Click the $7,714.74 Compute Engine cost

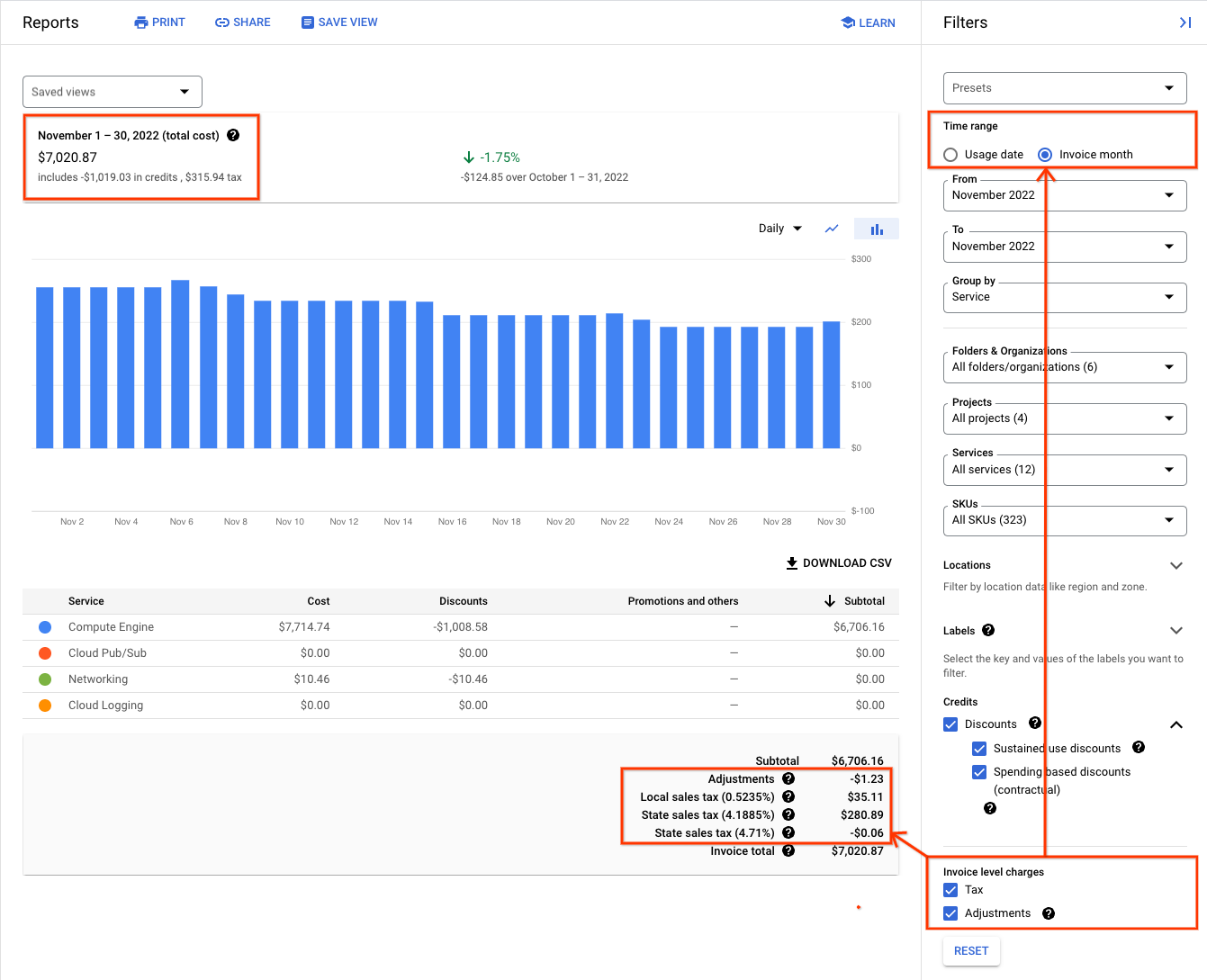[304, 627]
